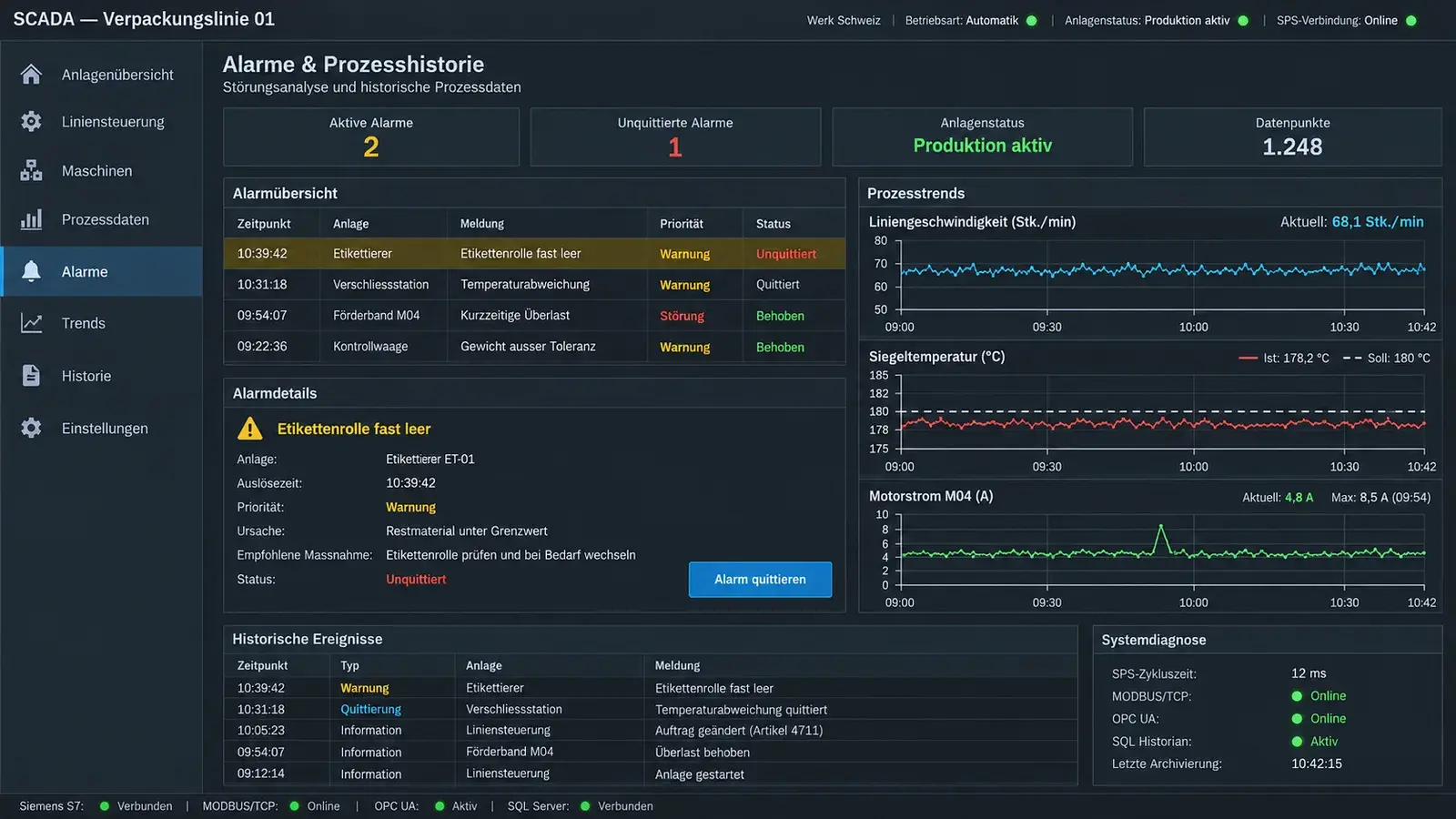Click MODBUS/TCP green dot in Systemdiagnose

tap(1297, 696)
